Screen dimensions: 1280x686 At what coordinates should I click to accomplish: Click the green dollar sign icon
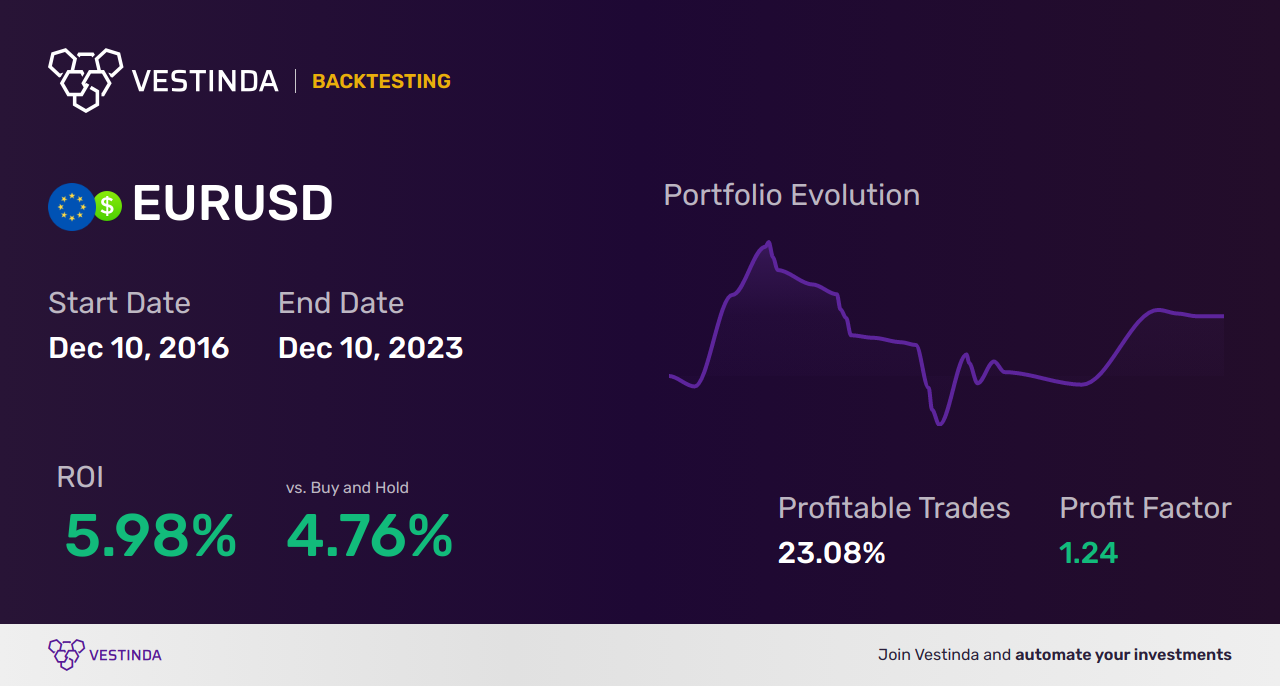[x=107, y=206]
